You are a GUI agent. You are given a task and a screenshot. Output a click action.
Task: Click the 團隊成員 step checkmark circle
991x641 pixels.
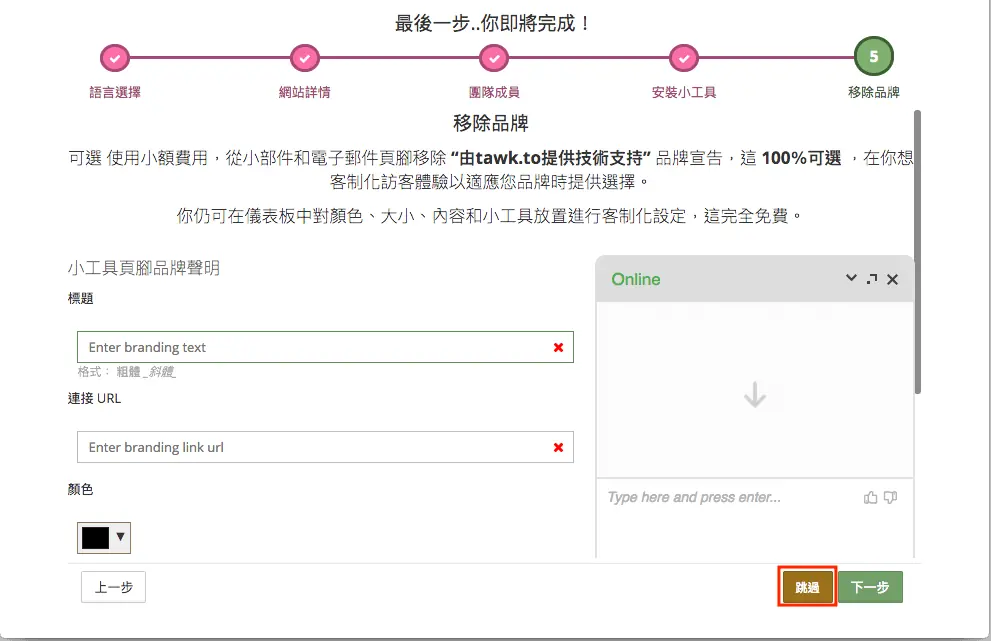494,58
